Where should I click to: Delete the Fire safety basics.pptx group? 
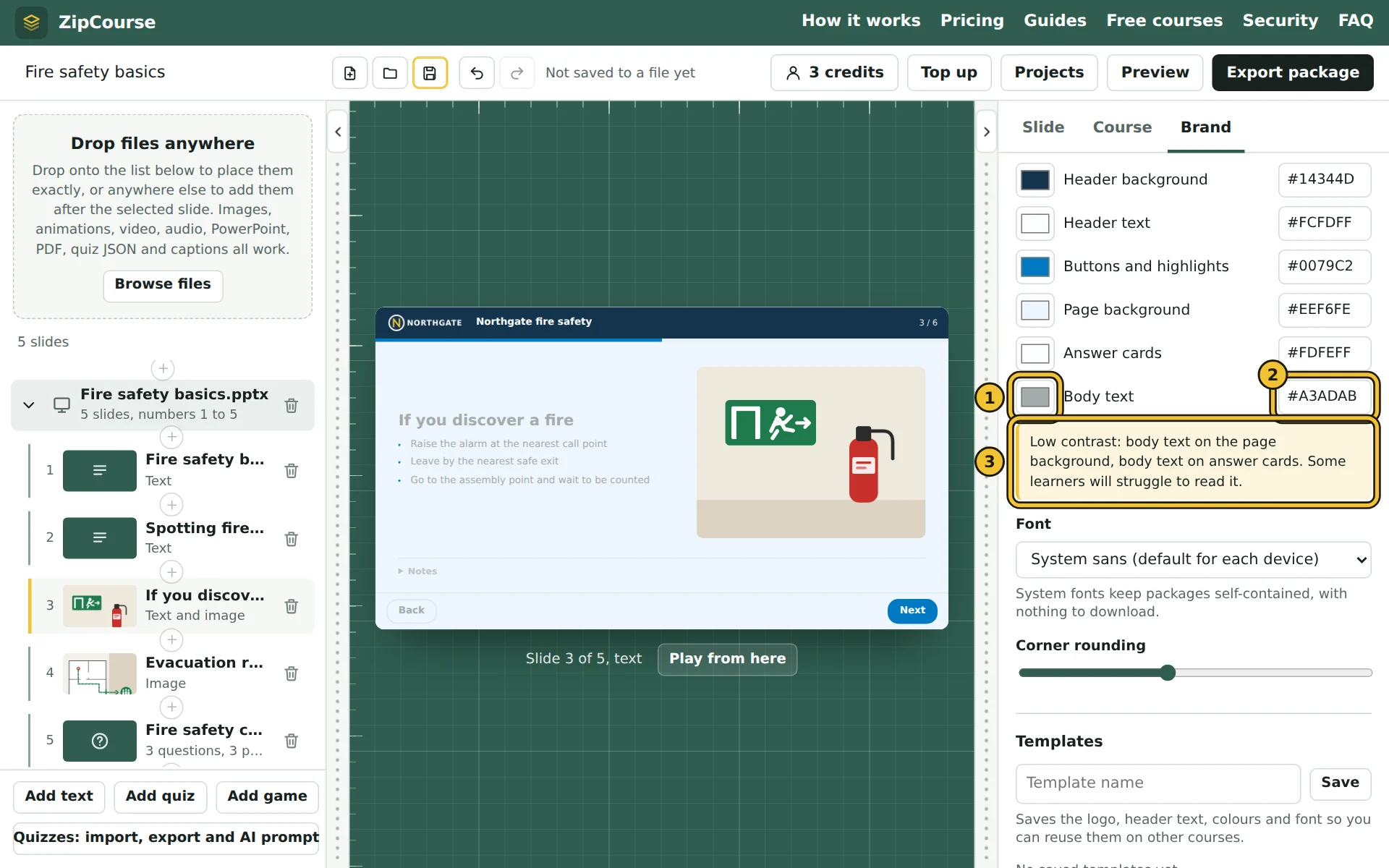292,405
